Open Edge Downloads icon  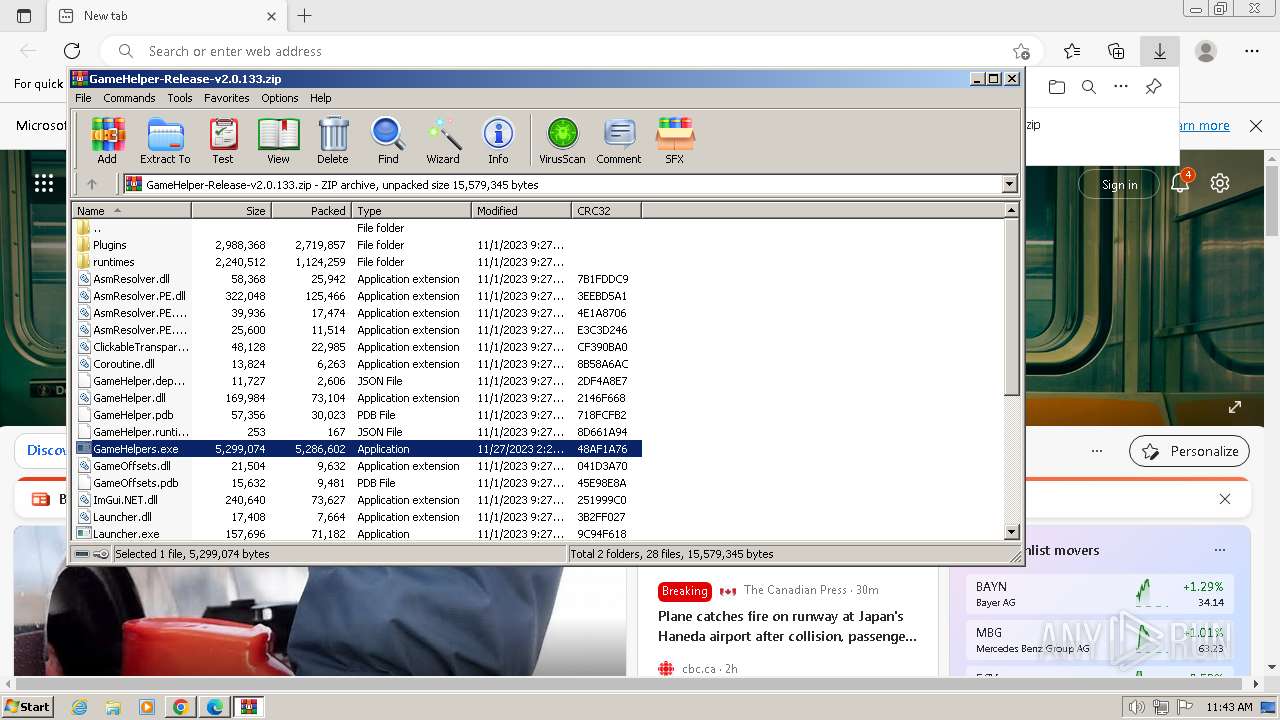pos(1160,51)
